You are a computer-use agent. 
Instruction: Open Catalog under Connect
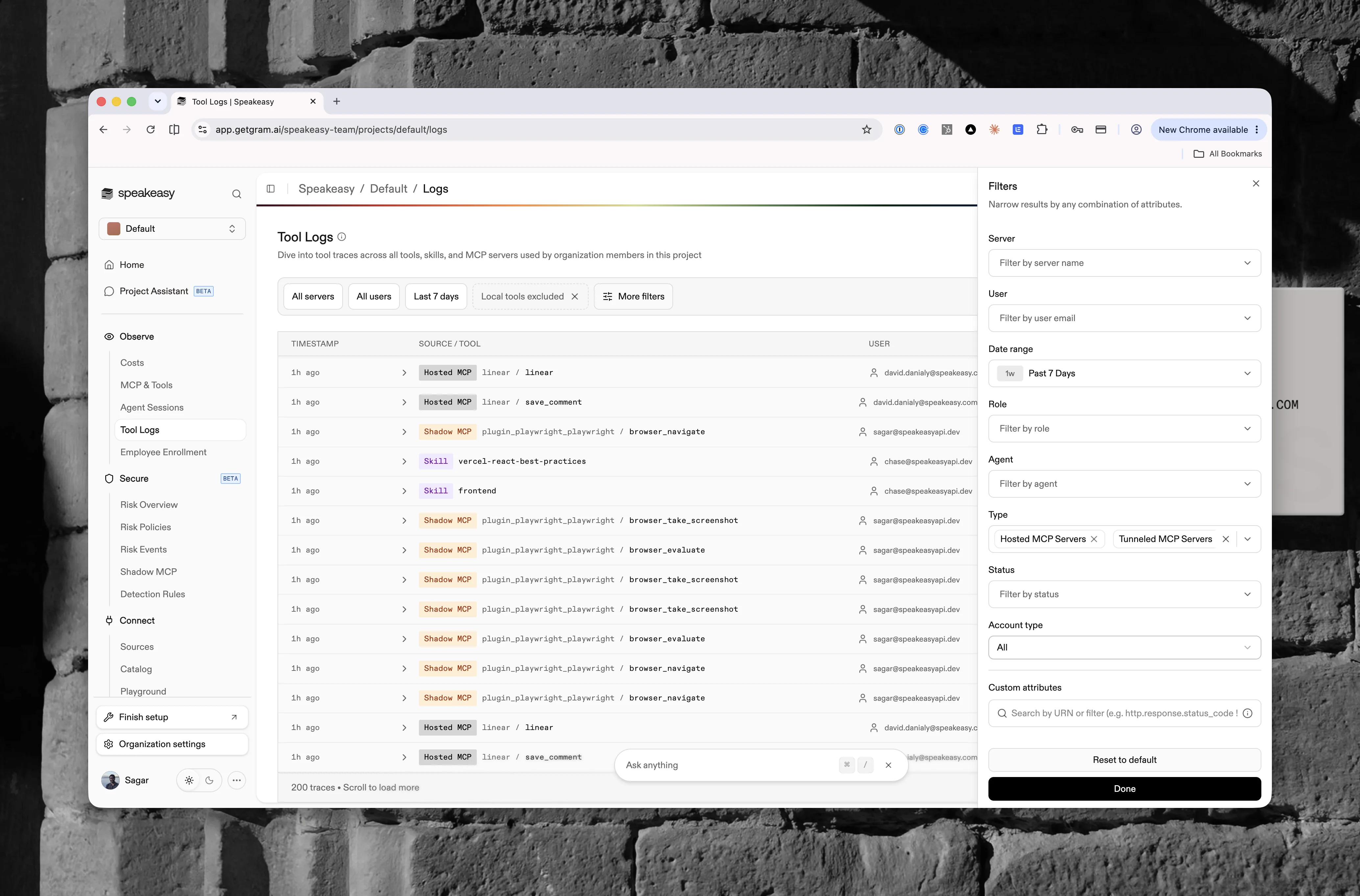[x=136, y=669]
